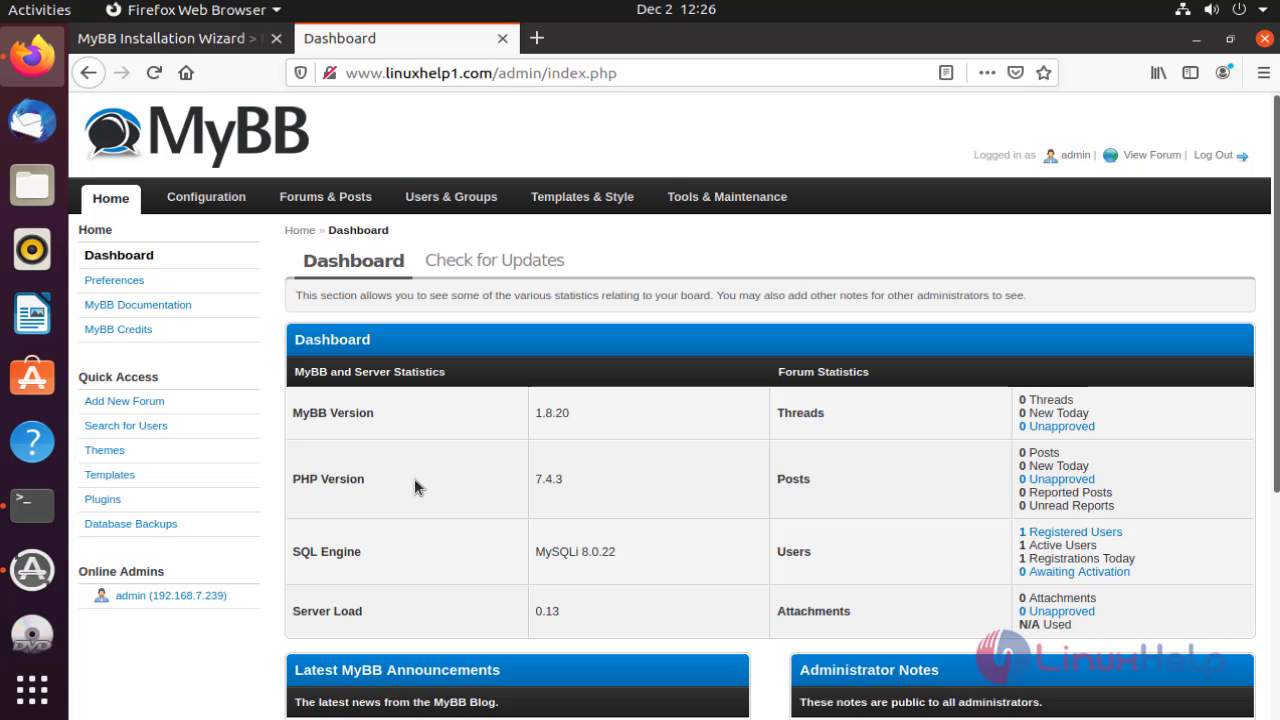Viewport: 1280px width, 720px height.
Task: Open Help from the dock
Action: [x=32, y=442]
